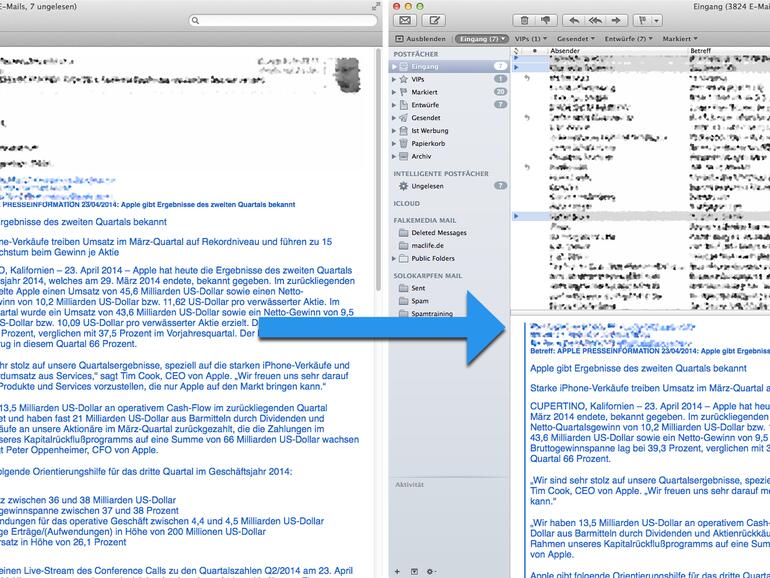The height and width of the screenshot is (578, 770).
Task: Open the Spamtraining folder
Action: (432, 313)
